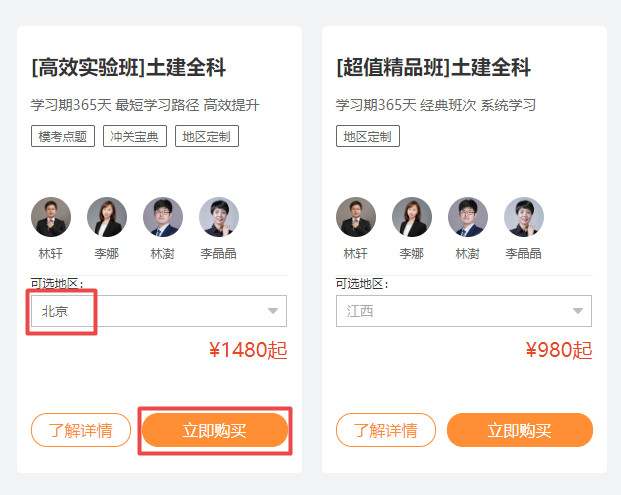Select 地区定制 tag in 高效实验班 card
Viewport: 621px width, 495px height.
click(207, 137)
